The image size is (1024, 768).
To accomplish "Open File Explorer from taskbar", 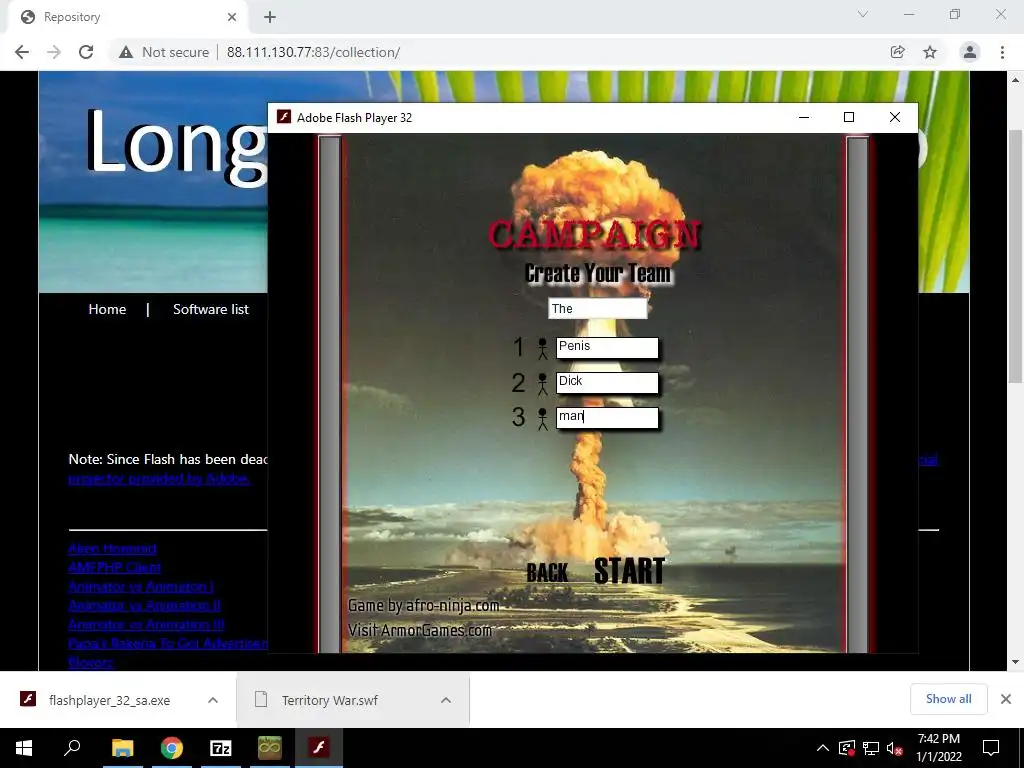I will pyautogui.click(x=122, y=748).
